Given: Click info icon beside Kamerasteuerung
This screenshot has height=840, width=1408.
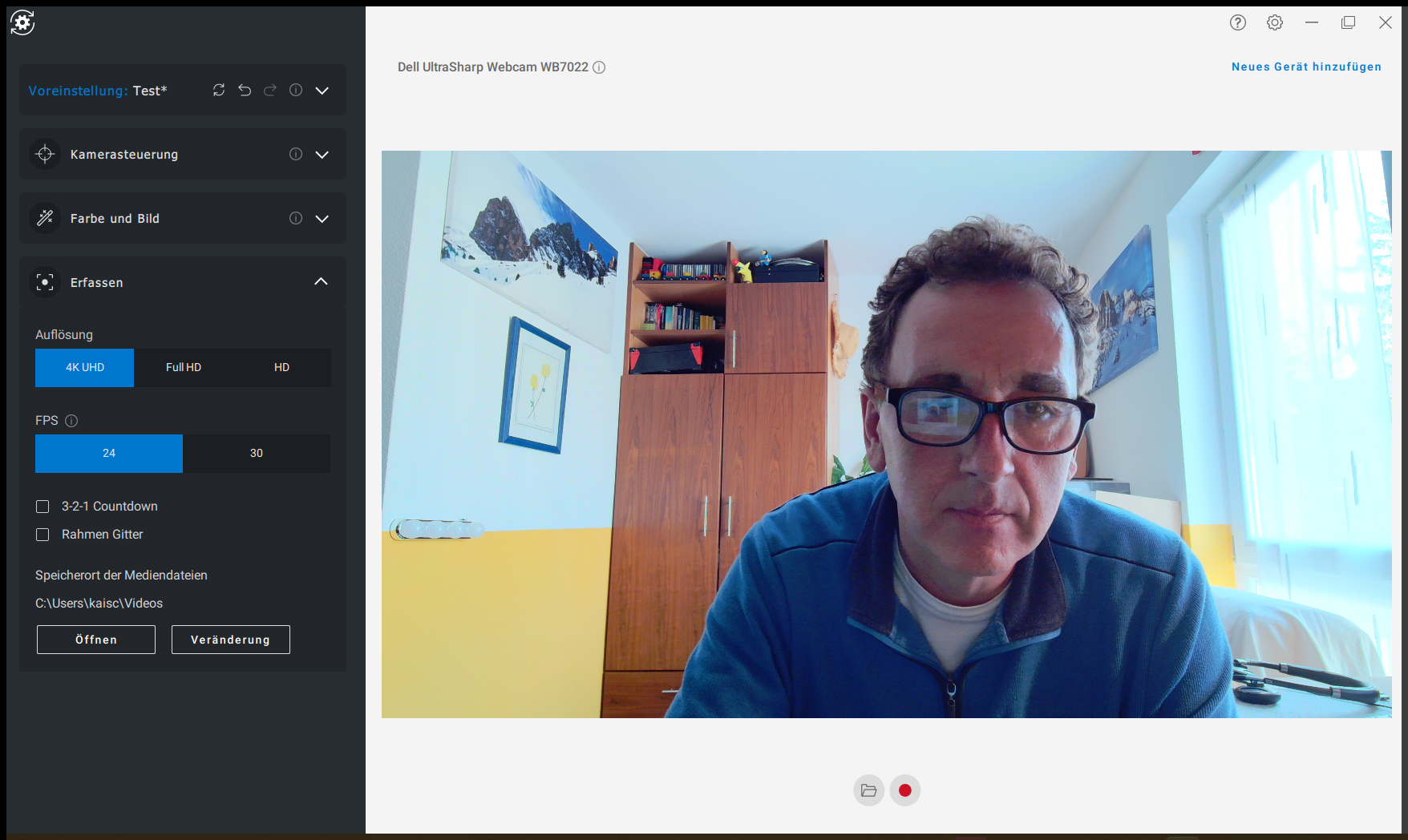Looking at the screenshot, I should coord(296,154).
